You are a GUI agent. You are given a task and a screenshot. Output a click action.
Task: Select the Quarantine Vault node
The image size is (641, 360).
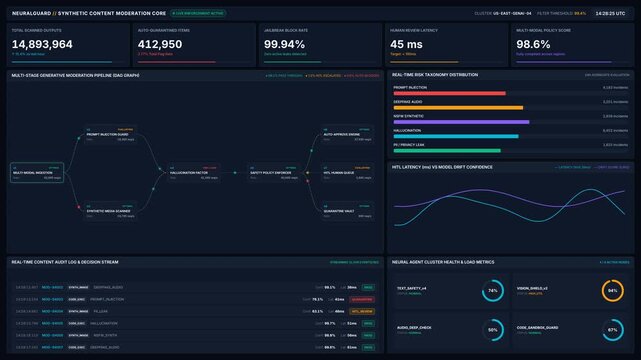point(347,211)
